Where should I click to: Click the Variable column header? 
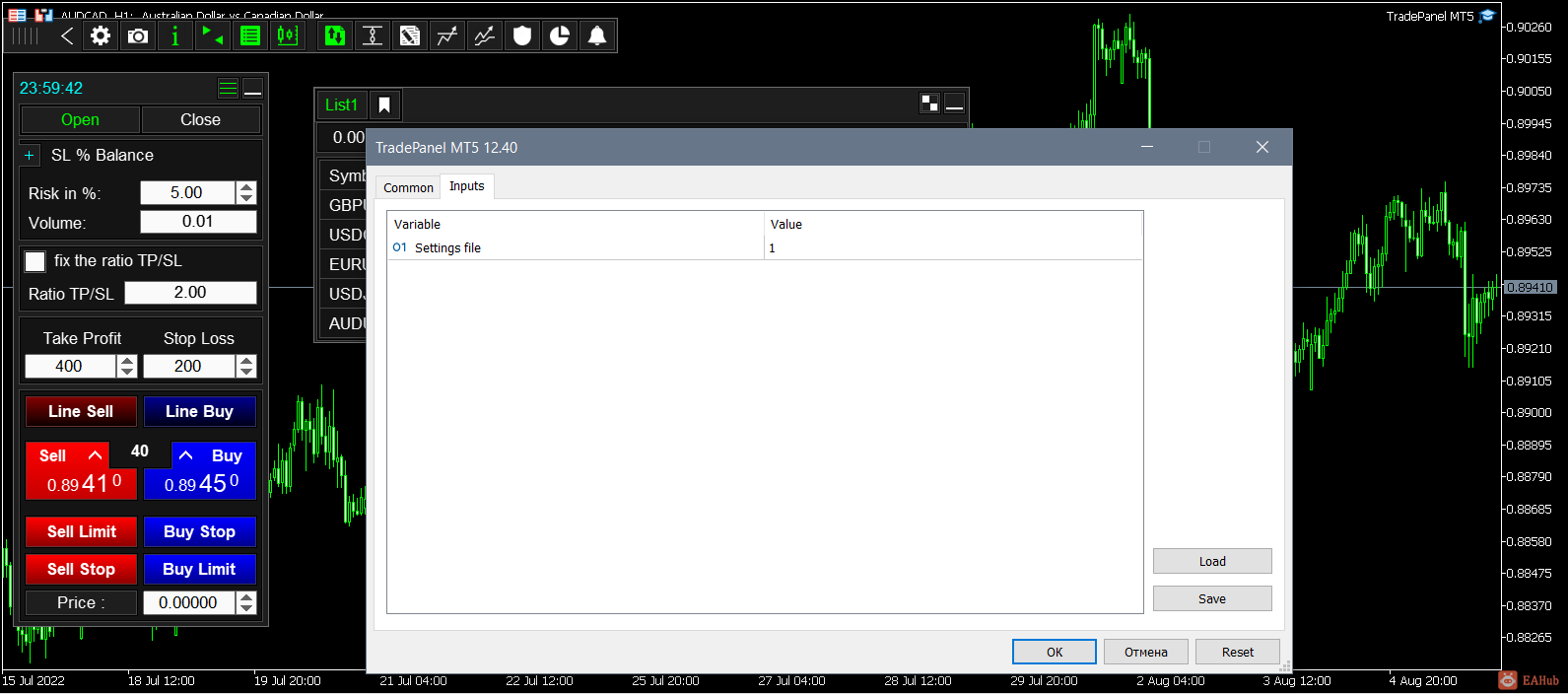(x=576, y=224)
